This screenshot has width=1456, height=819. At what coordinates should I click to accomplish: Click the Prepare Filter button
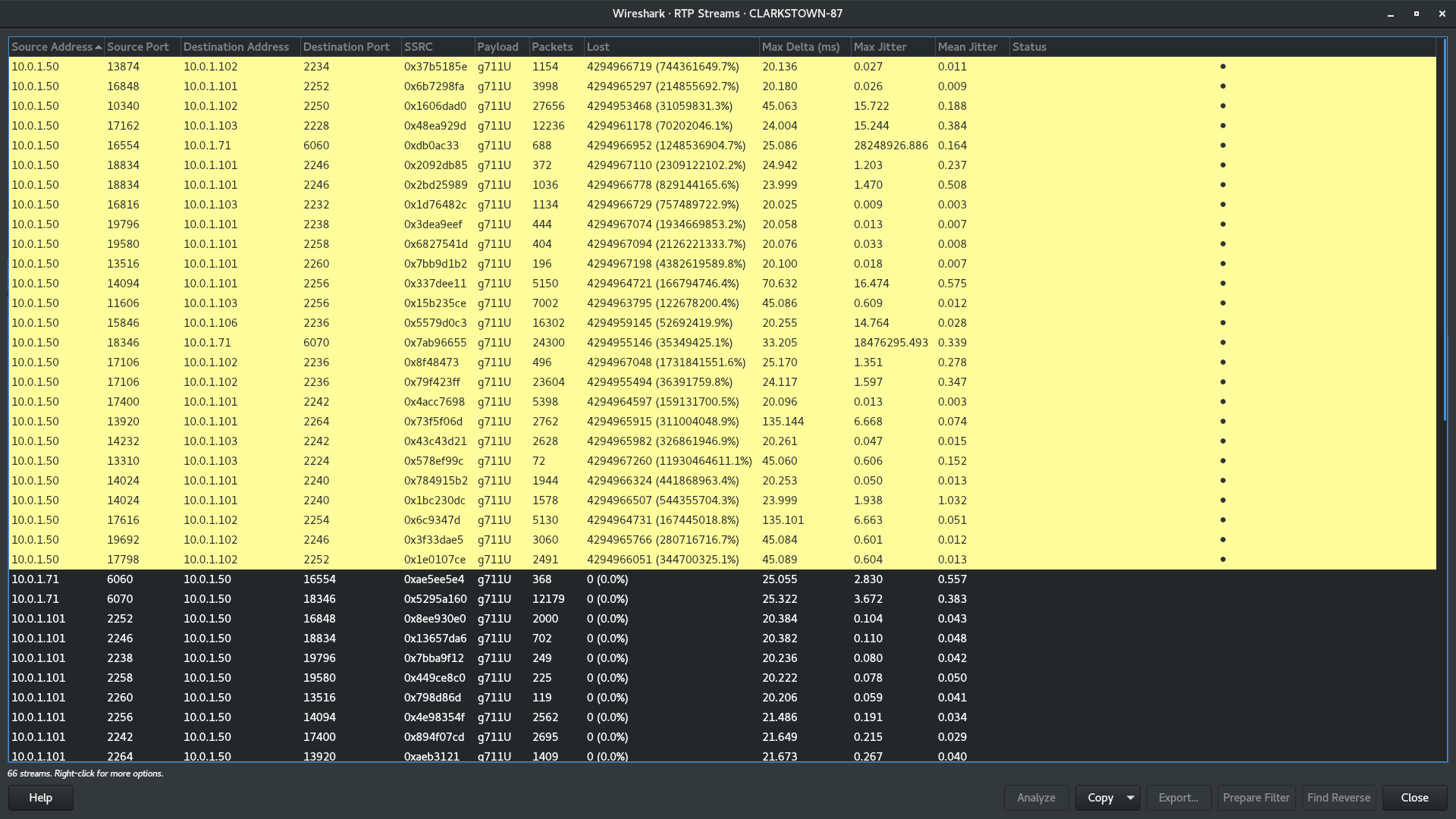coord(1256,798)
